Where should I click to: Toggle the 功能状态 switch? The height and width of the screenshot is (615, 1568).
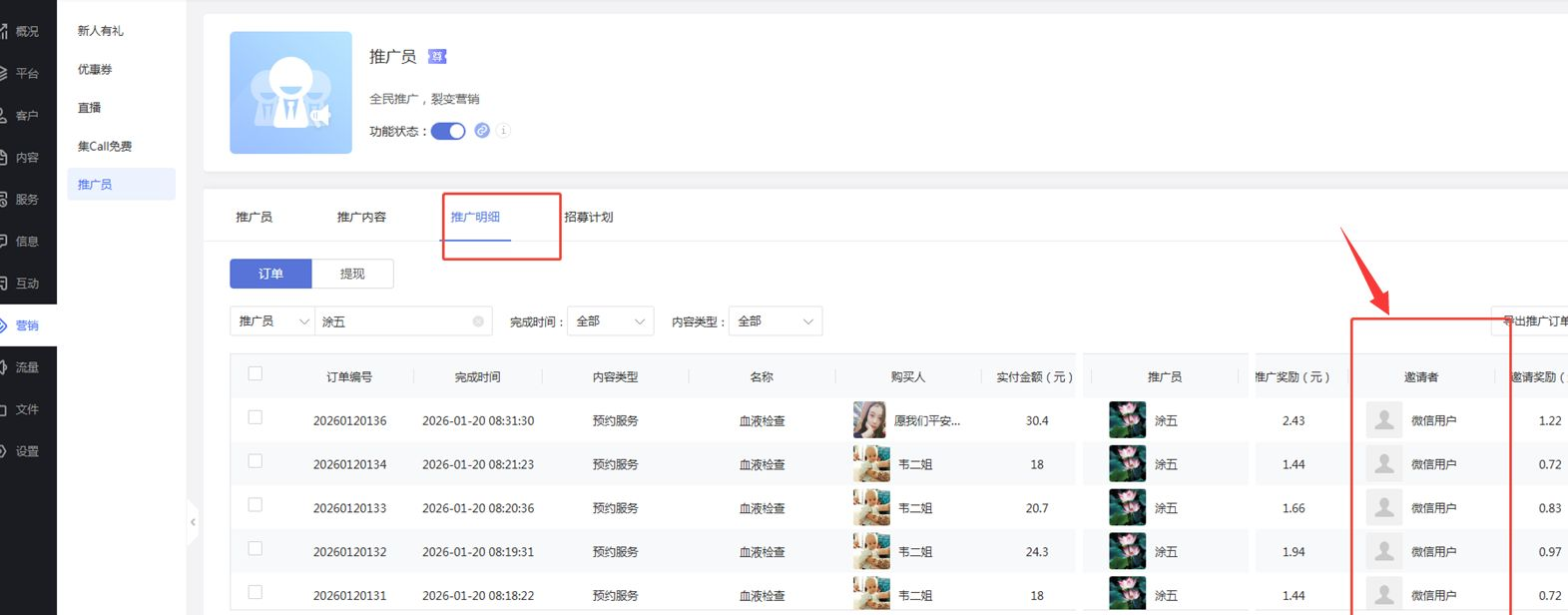(448, 131)
